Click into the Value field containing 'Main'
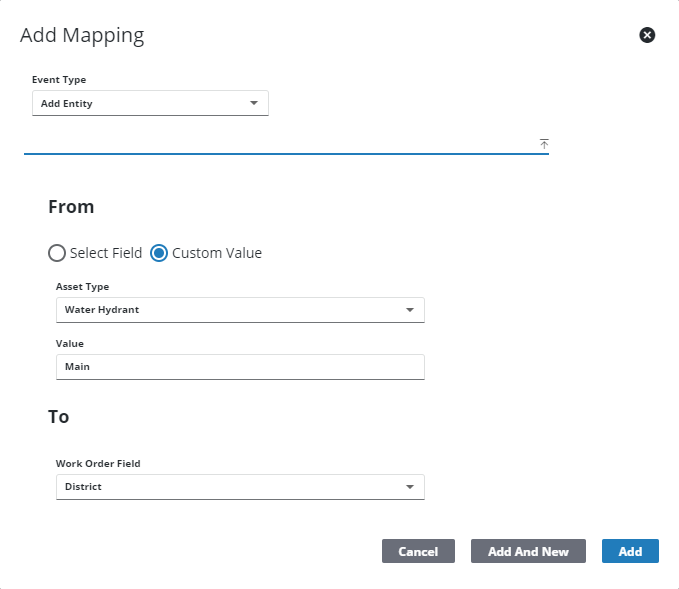This screenshot has height=589, width=679. coord(240,367)
